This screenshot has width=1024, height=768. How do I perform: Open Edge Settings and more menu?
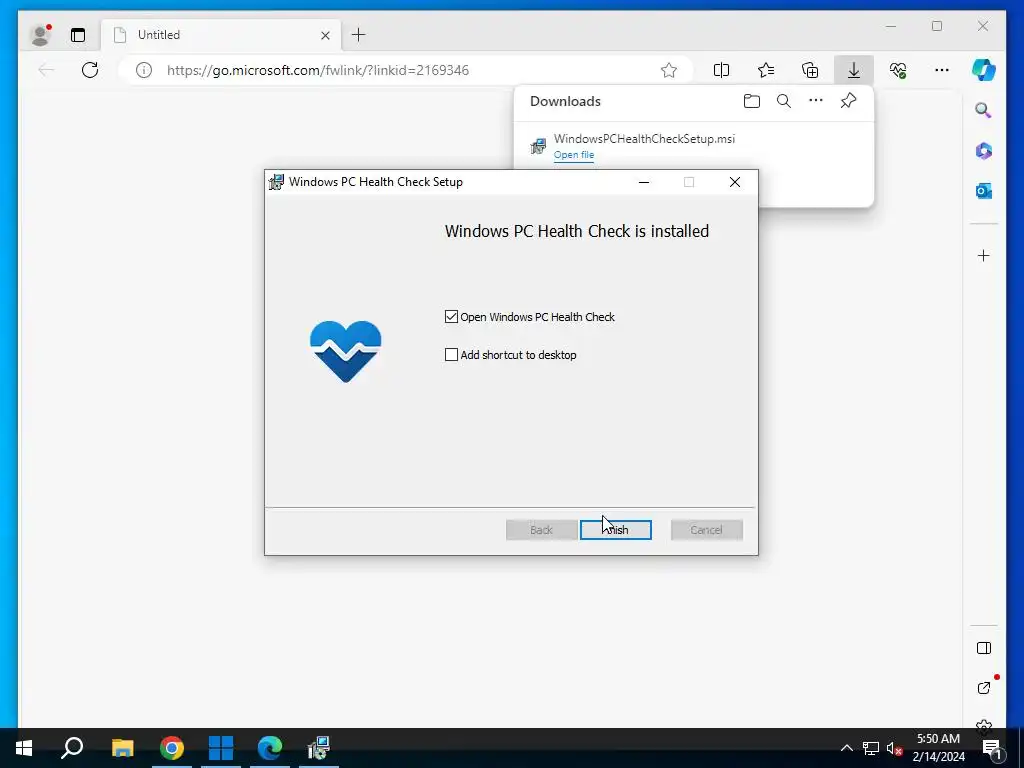point(941,70)
